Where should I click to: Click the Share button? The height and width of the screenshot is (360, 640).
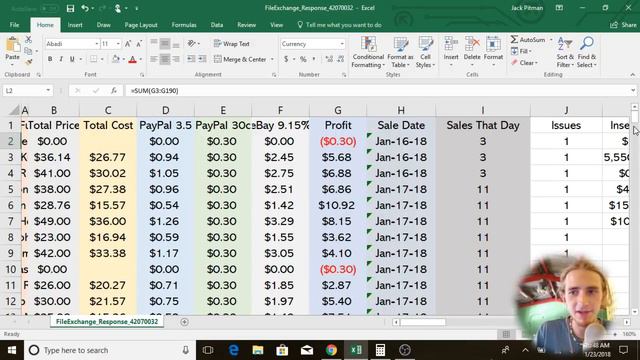coord(624,25)
